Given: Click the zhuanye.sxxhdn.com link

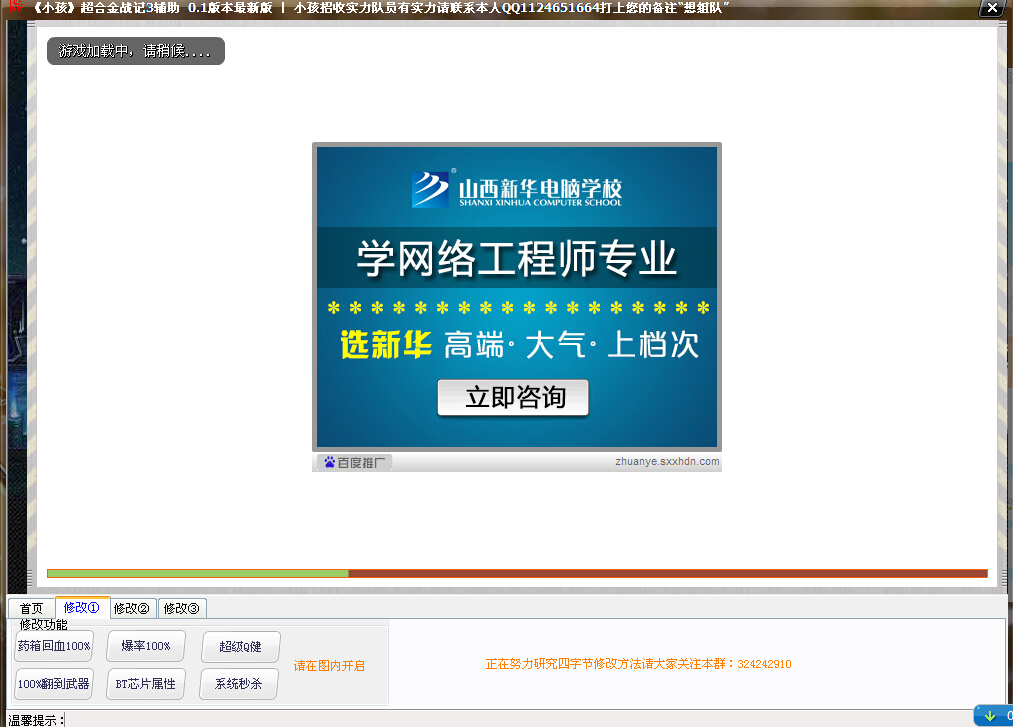Looking at the screenshot, I should point(667,461).
